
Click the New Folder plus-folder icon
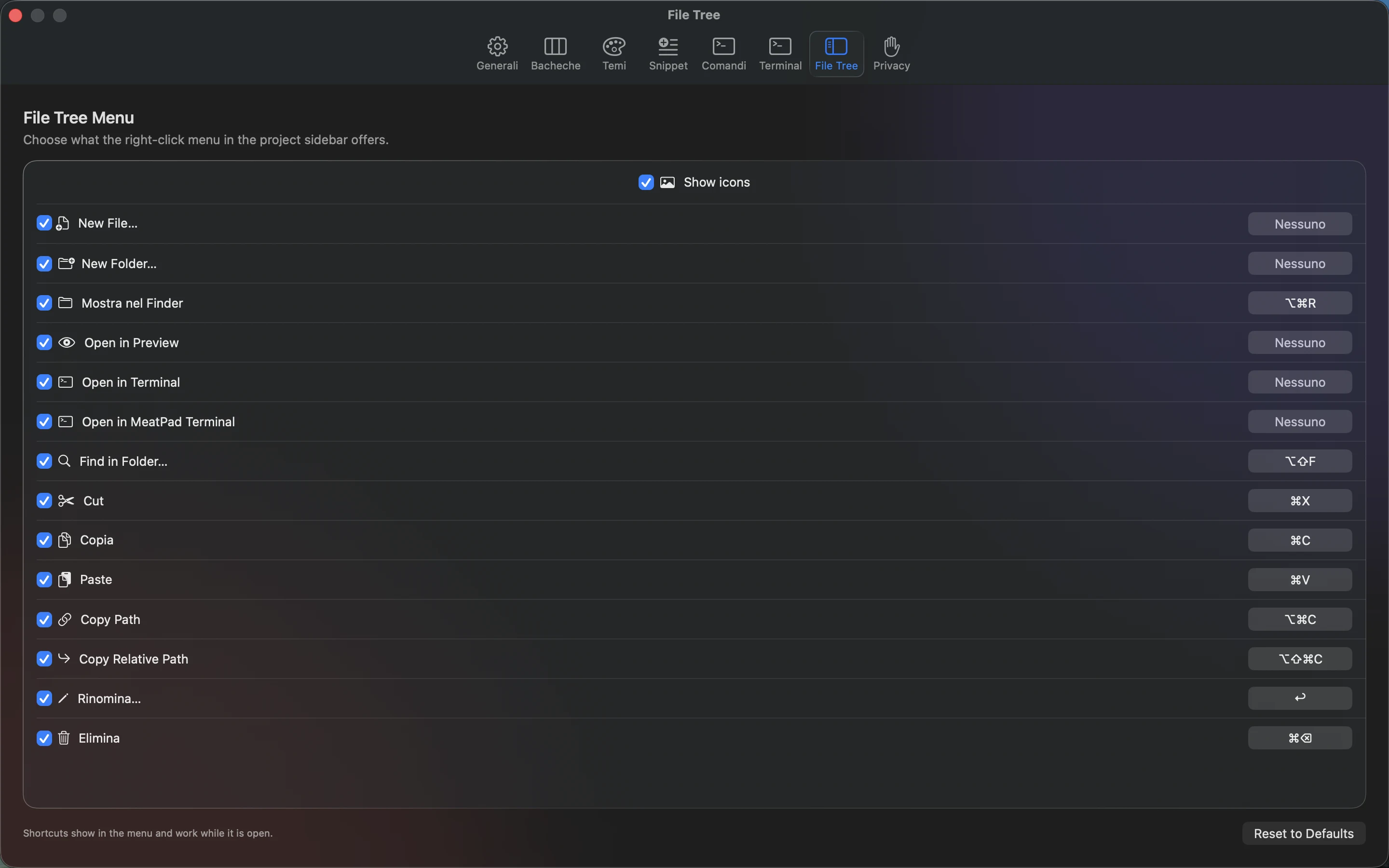66,263
